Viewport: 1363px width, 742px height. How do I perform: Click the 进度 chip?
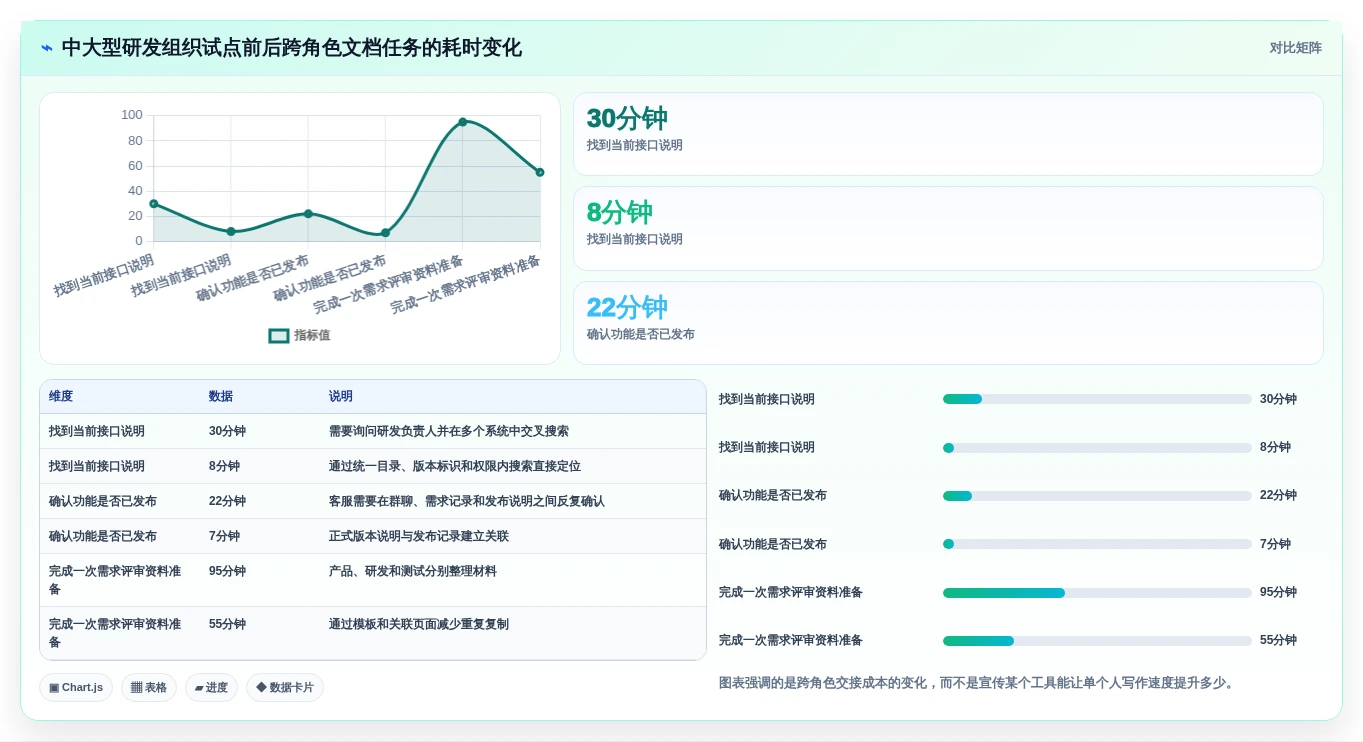coord(211,688)
